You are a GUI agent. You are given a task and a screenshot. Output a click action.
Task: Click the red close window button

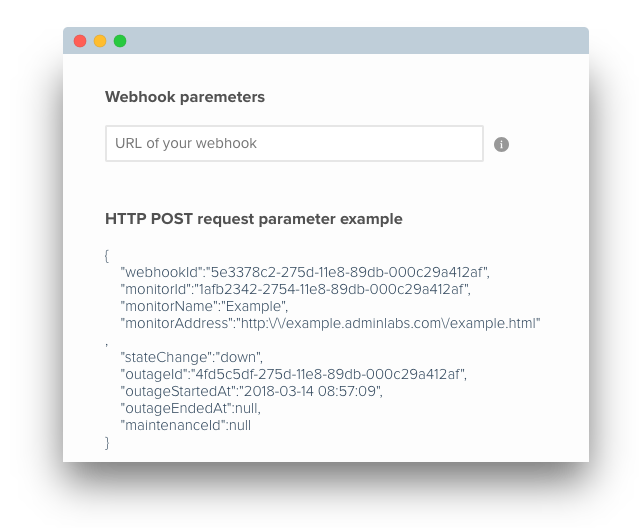(80, 41)
